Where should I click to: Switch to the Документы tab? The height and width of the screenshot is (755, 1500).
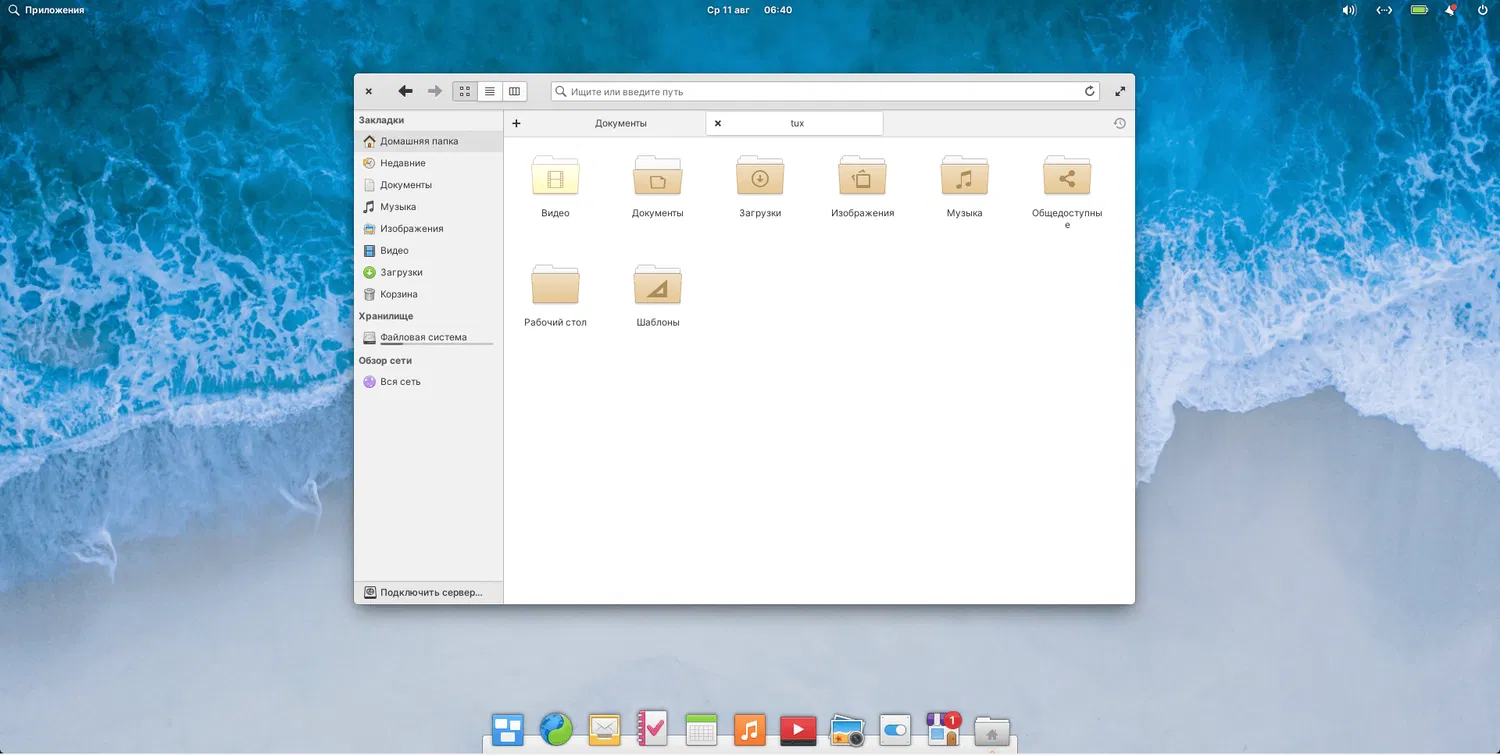click(620, 123)
